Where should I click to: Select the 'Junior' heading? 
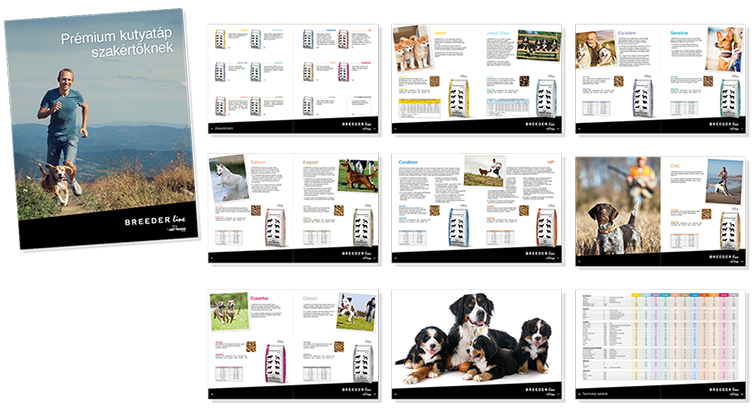440,33
